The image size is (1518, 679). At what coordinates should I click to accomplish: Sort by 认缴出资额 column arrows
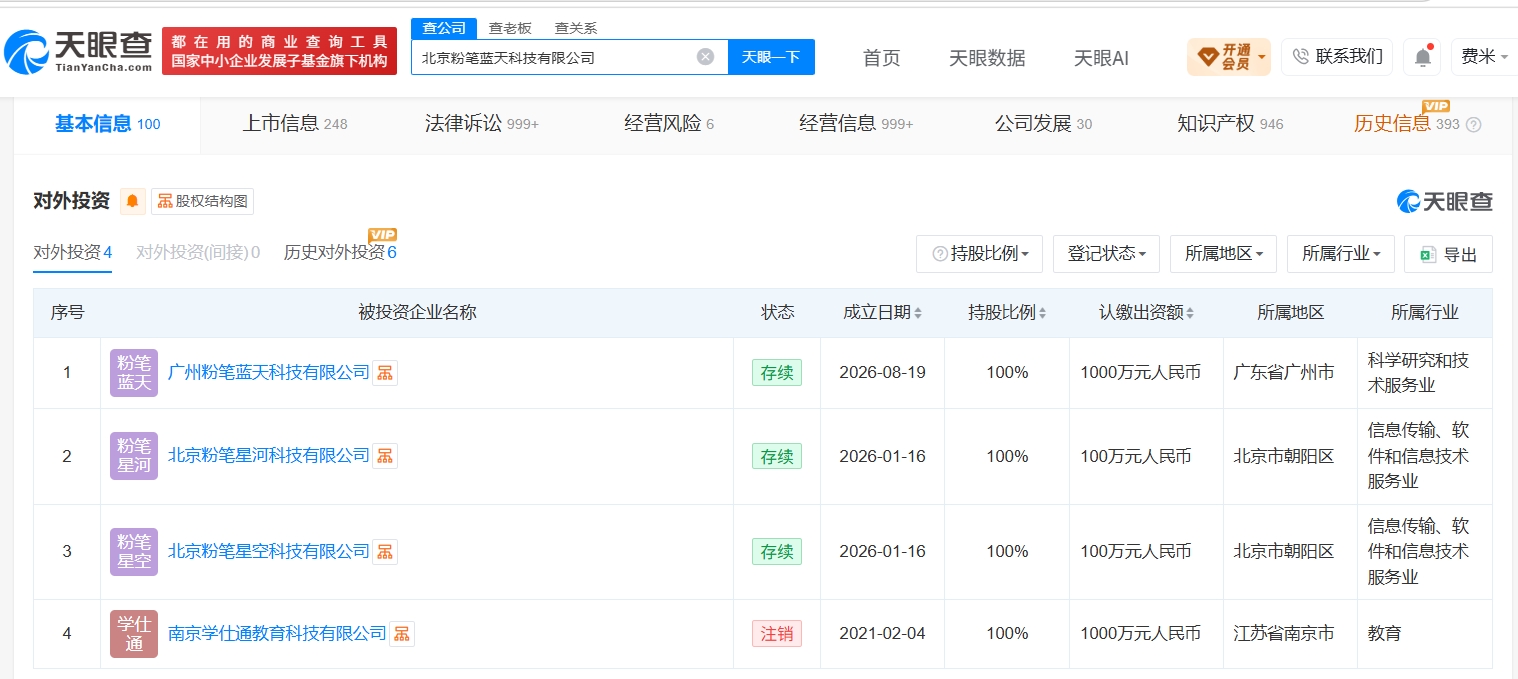coord(1190,313)
